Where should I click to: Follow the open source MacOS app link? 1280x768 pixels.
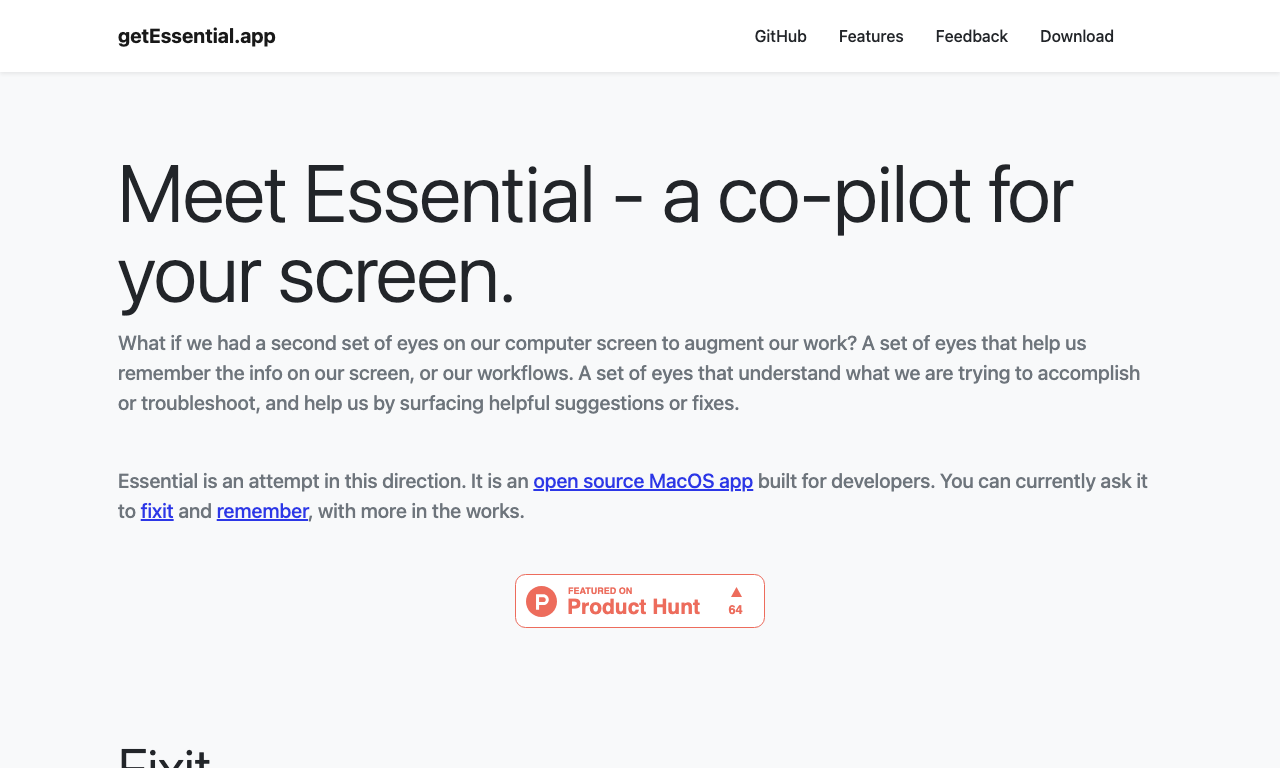643,481
